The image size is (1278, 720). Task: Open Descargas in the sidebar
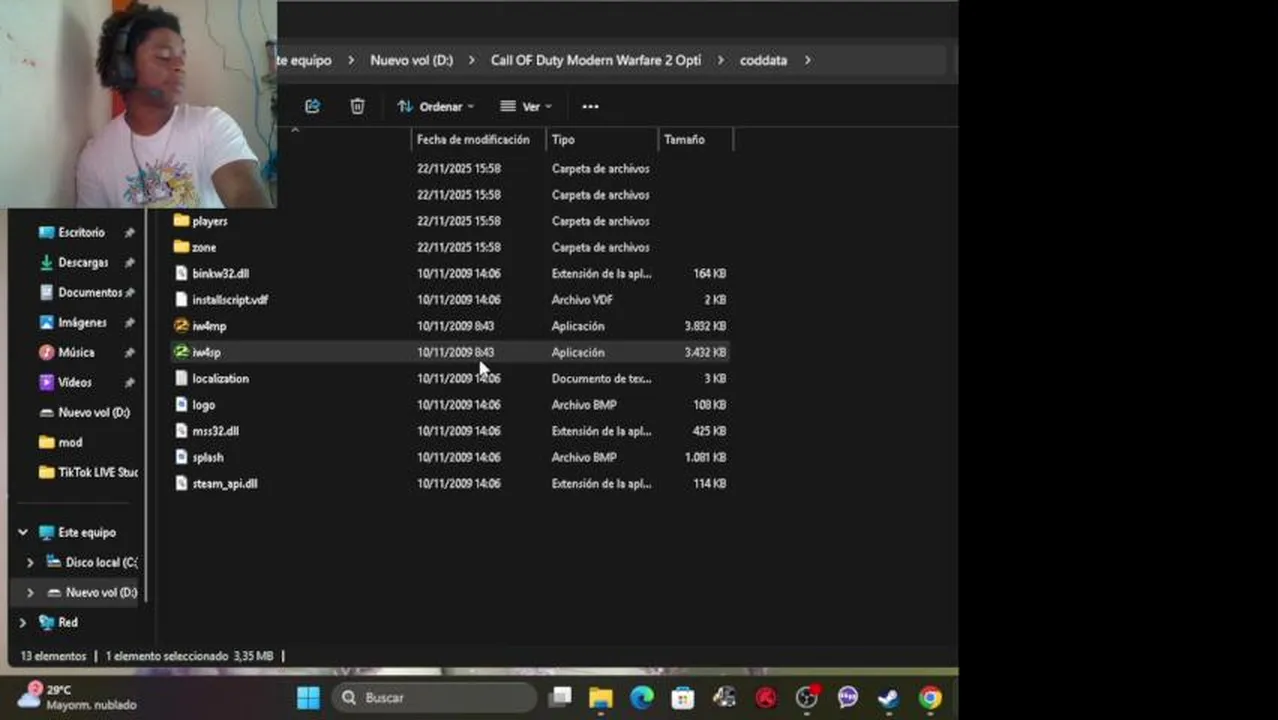pyautogui.click(x=82, y=262)
